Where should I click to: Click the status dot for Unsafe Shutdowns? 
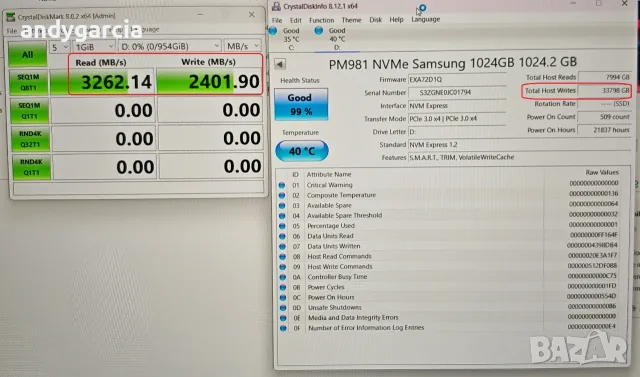click(x=282, y=308)
